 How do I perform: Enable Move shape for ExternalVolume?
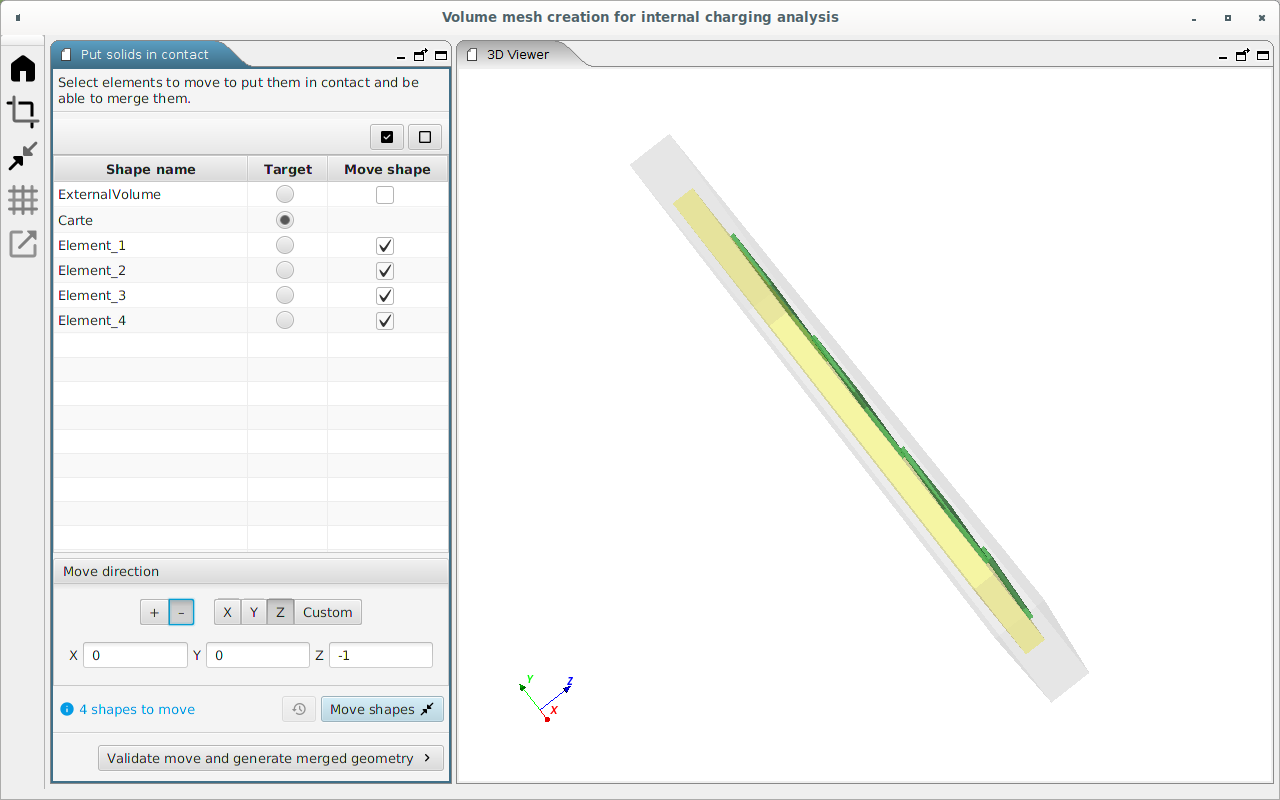point(385,195)
